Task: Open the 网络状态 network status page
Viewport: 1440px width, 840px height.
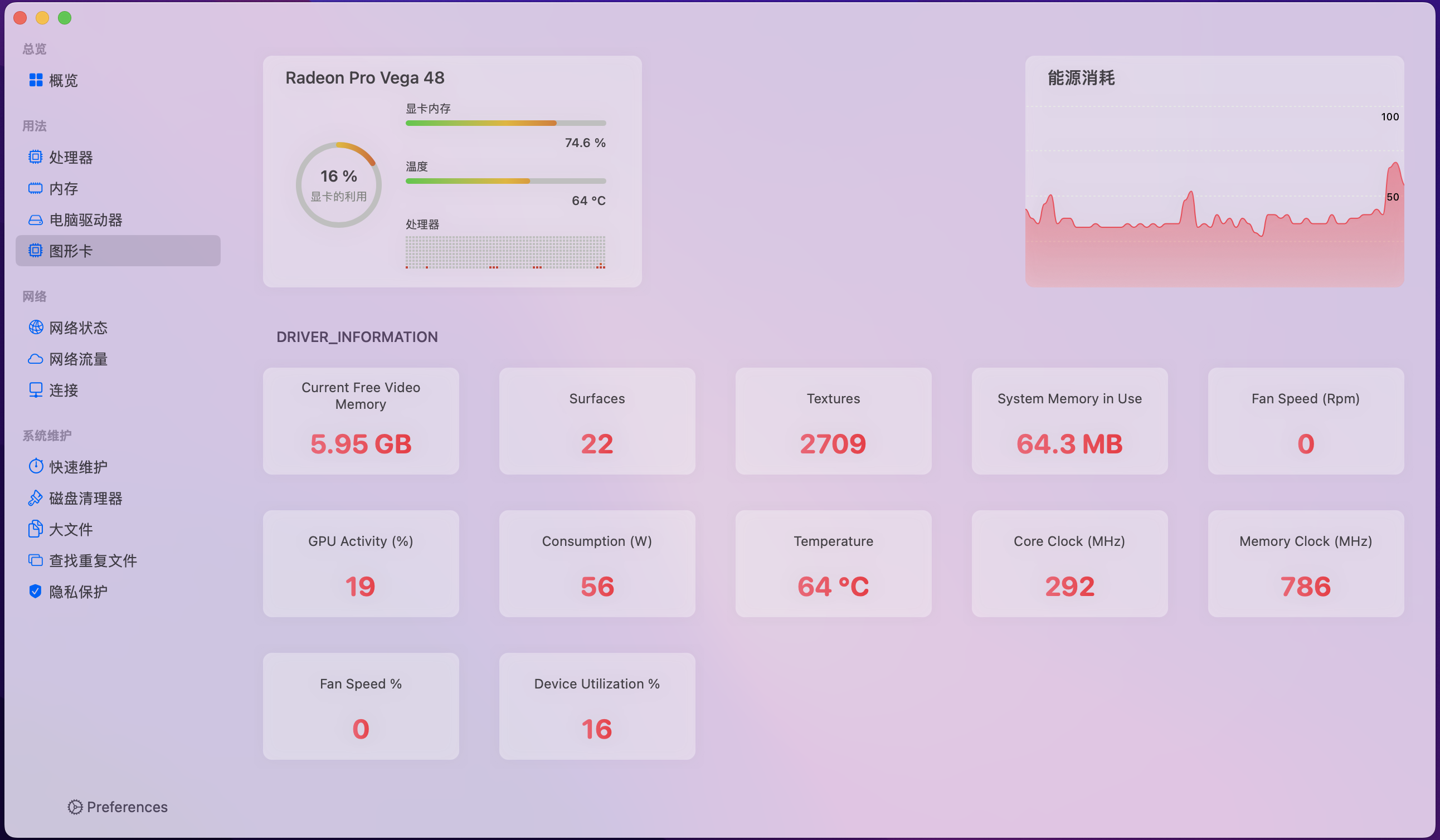Action: (x=36, y=327)
